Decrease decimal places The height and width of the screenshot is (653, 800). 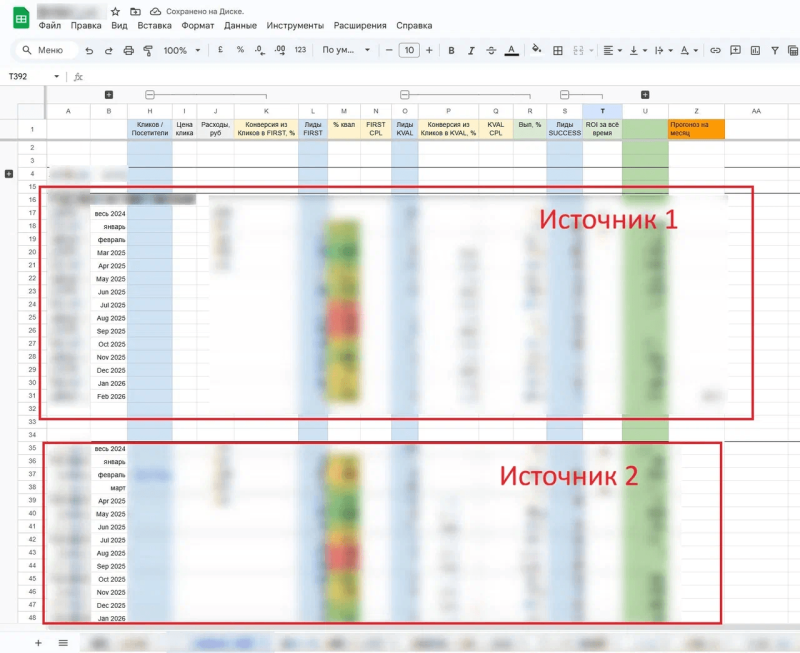pyautogui.click(x=259, y=50)
